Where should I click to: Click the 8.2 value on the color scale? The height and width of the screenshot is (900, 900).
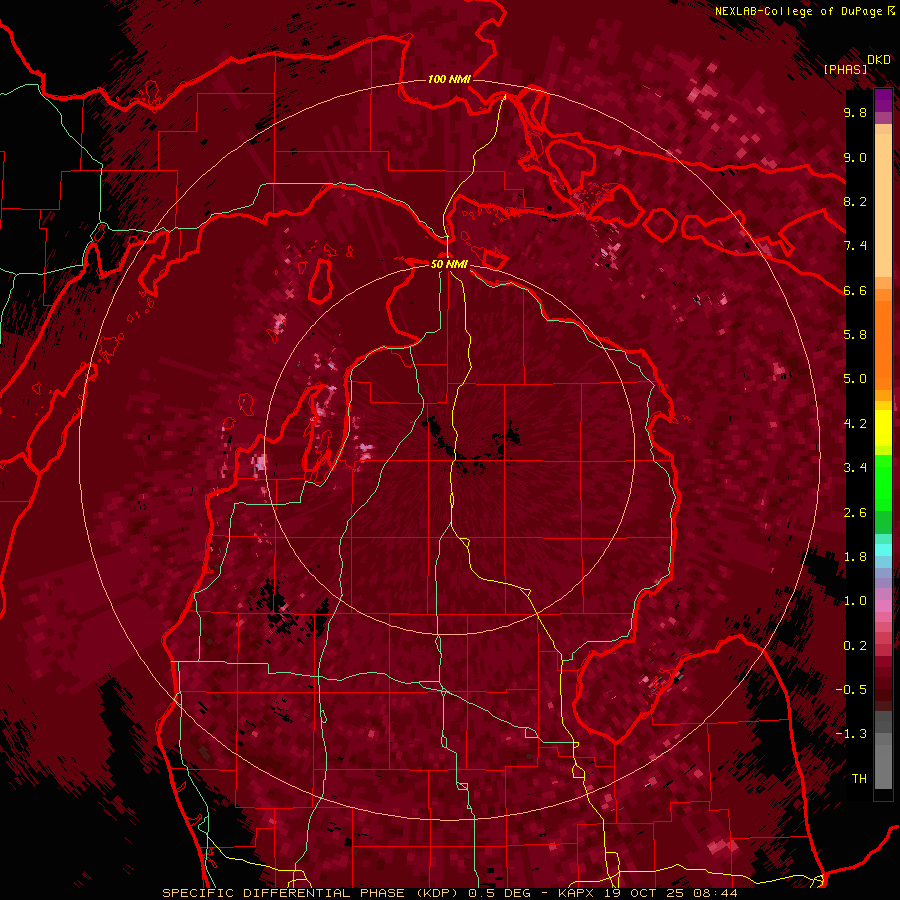tap(855, 201)
